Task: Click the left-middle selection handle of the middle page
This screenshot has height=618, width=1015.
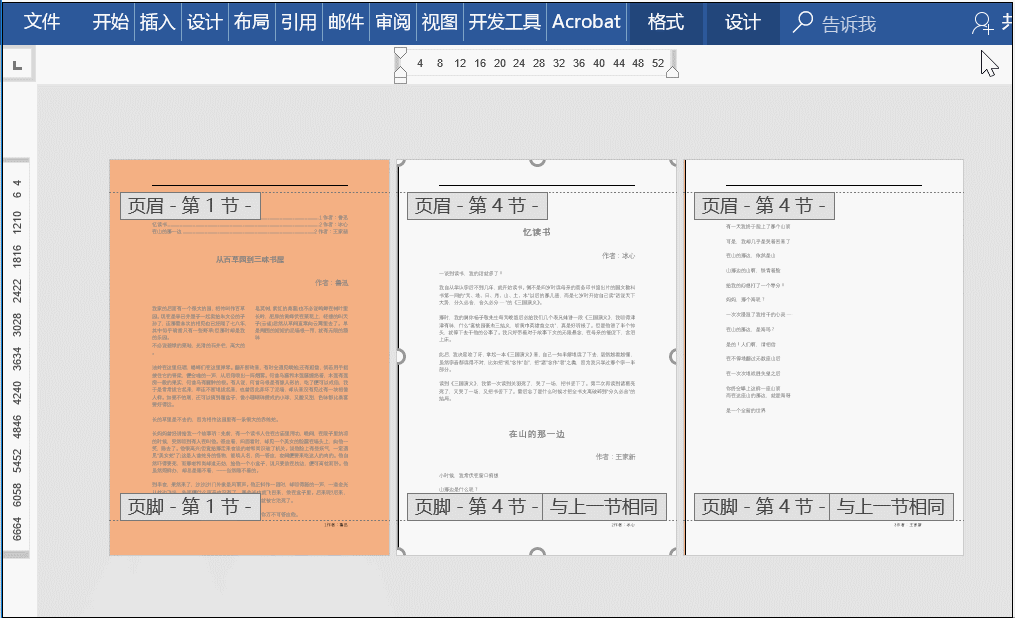Action: click(x=400, y=357)
